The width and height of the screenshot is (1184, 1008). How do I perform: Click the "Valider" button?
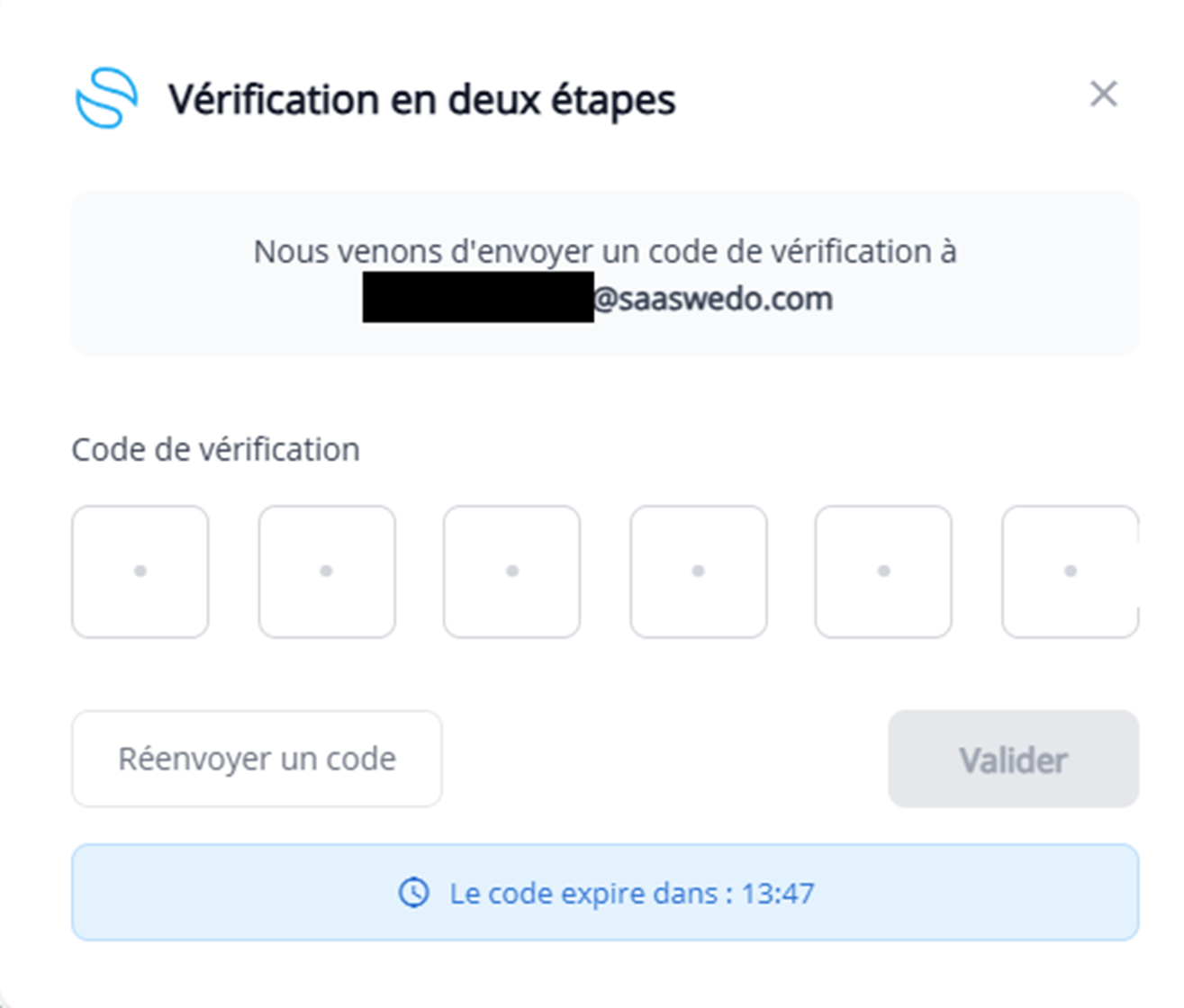pos(1013,760)
